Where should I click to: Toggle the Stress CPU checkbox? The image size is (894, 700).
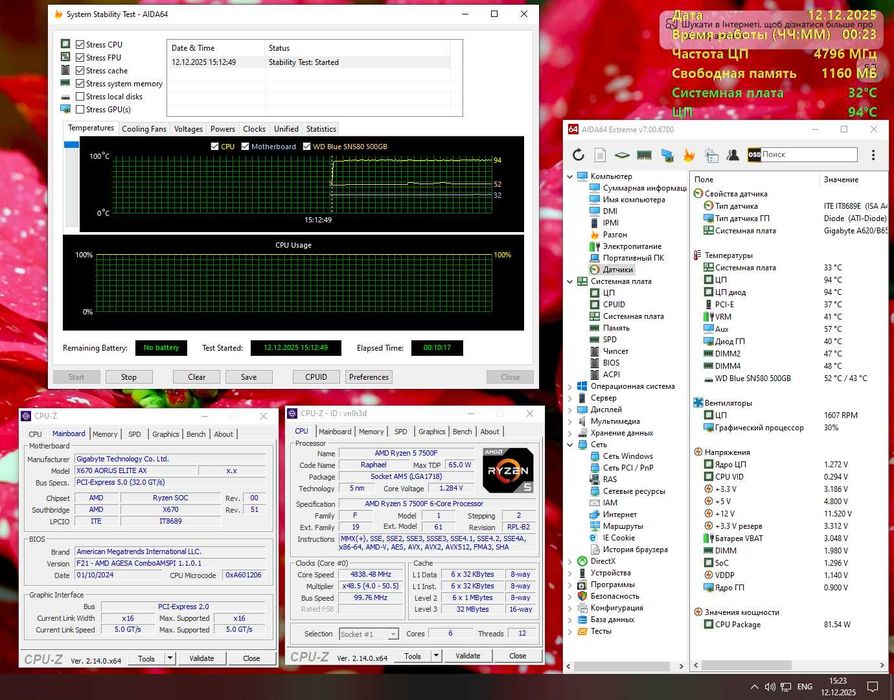pyautogui.click(x=80, y=44)
